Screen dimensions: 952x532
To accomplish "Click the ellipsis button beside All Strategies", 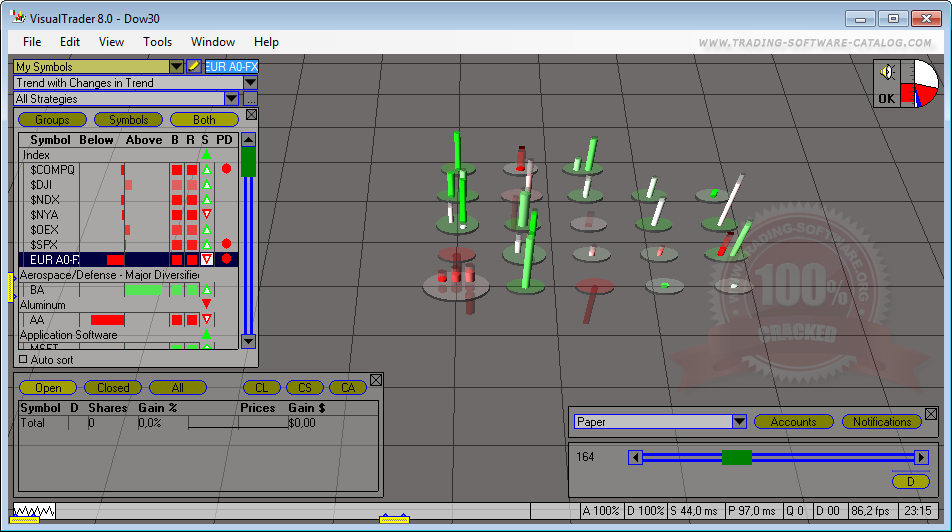I will pos(250,99).
